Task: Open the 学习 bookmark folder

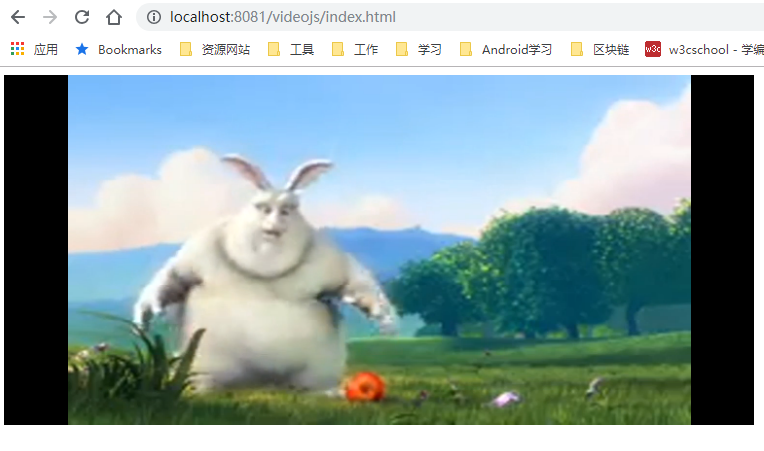Action: 419,49
